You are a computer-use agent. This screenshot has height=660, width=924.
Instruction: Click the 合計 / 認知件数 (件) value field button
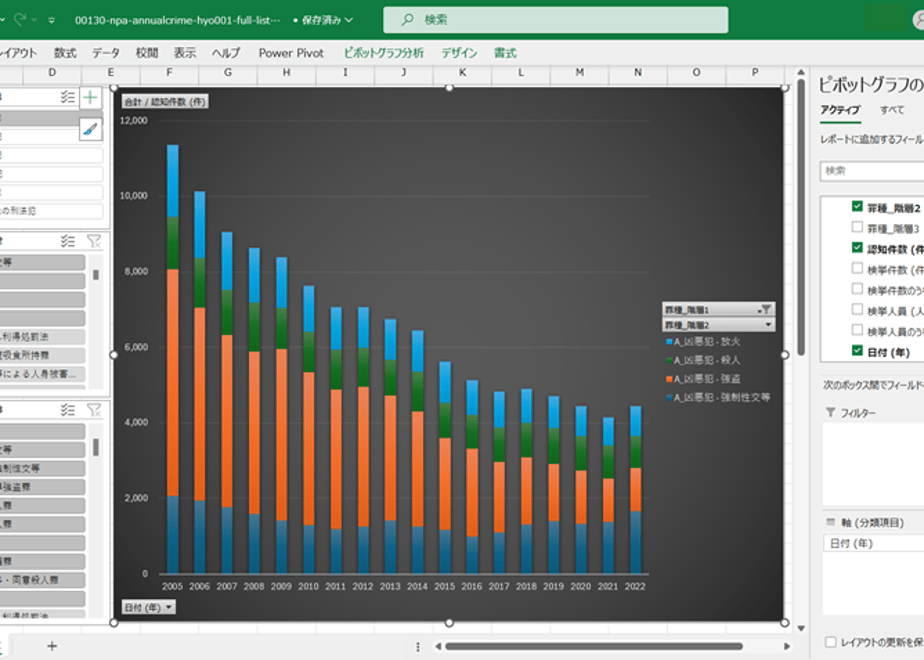[x=165, y=101]
